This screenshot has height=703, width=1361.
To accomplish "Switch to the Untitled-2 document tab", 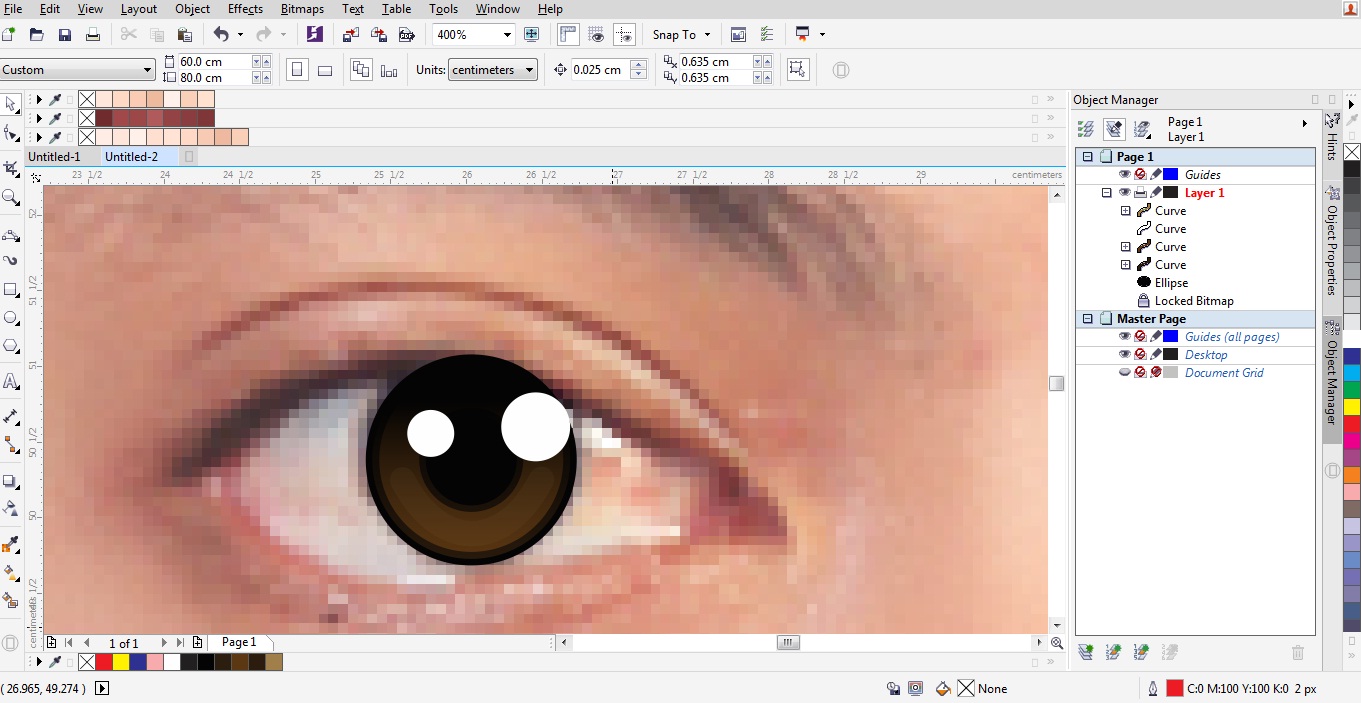I will point(132,157).
